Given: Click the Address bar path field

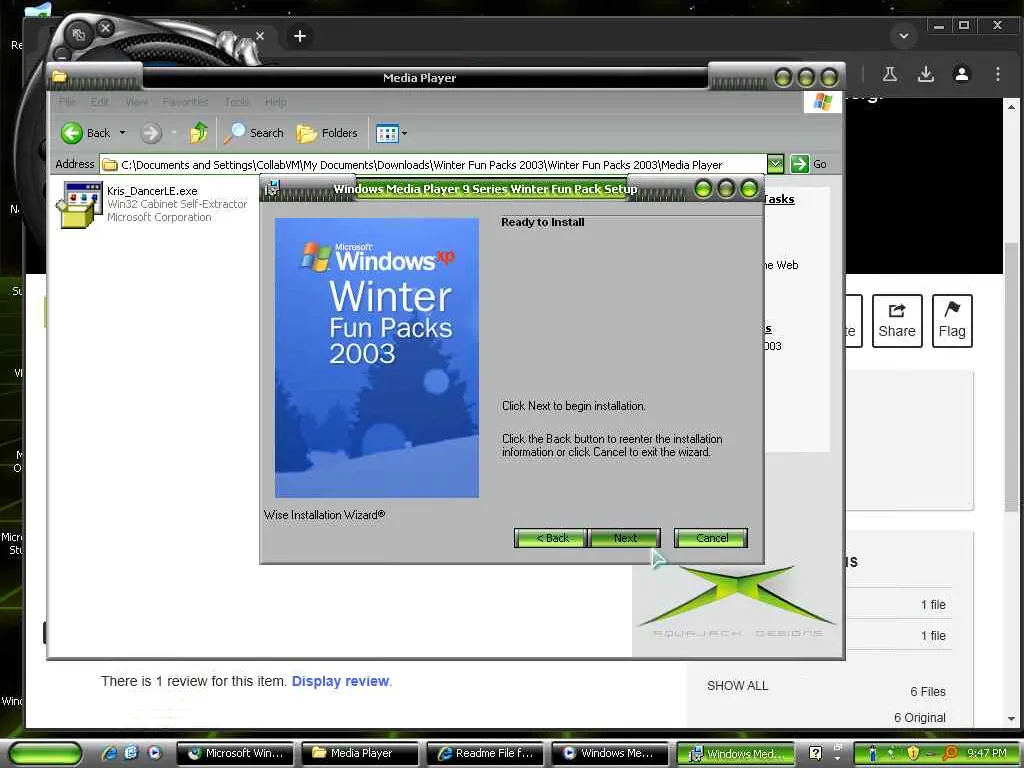Looking at the screenshot, I should click(432, 165).
